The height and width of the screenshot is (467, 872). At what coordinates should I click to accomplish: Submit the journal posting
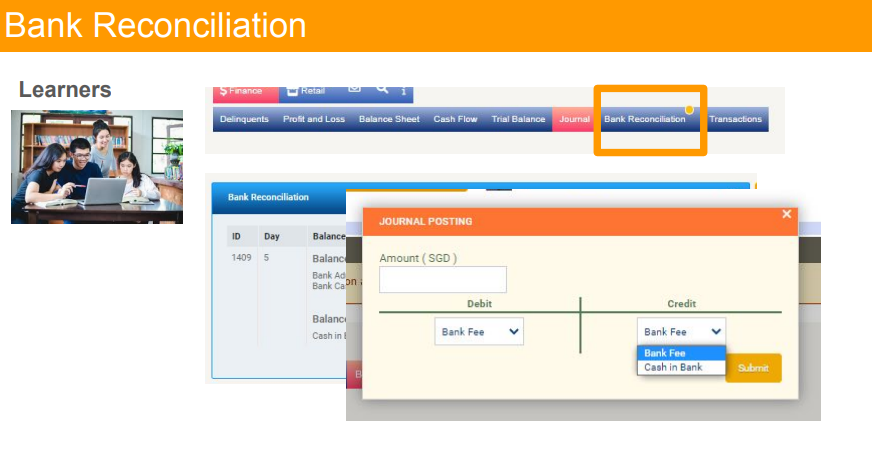coord(754,368)
